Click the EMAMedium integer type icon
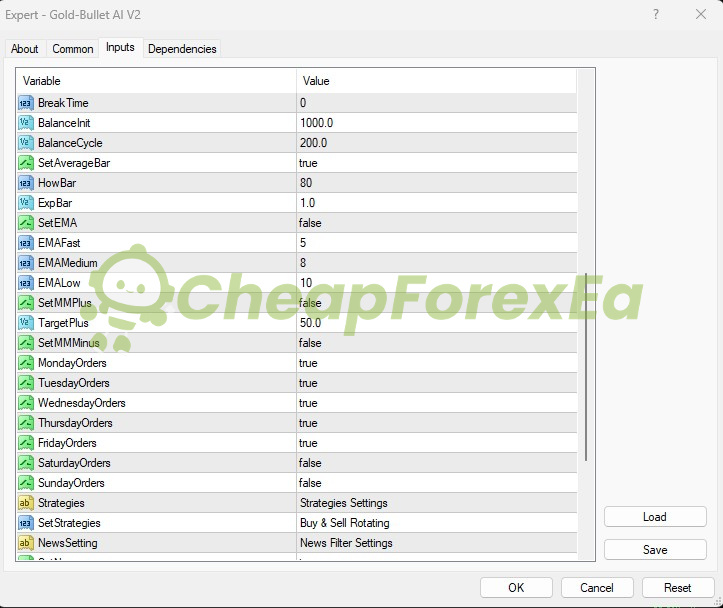The width and height of the screenshot is (723, 608). 26,263
